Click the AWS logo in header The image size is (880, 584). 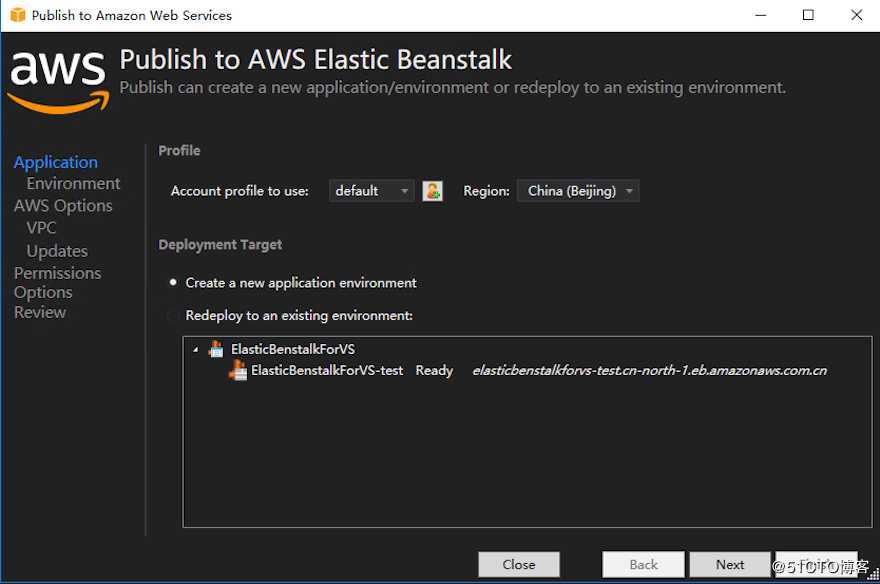[x=58, y=78]
